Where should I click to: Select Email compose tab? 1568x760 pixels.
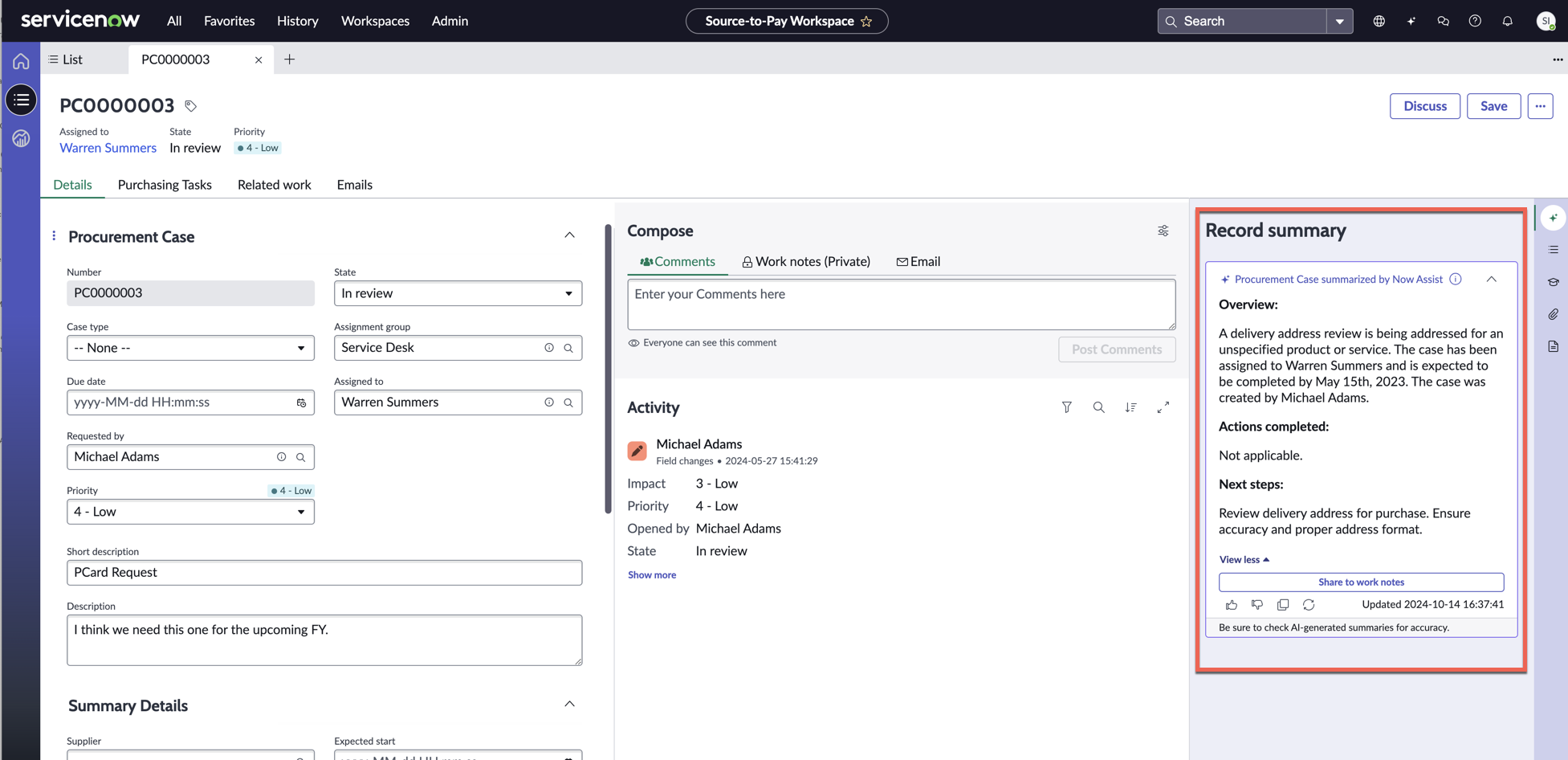[x=918, y=262]
